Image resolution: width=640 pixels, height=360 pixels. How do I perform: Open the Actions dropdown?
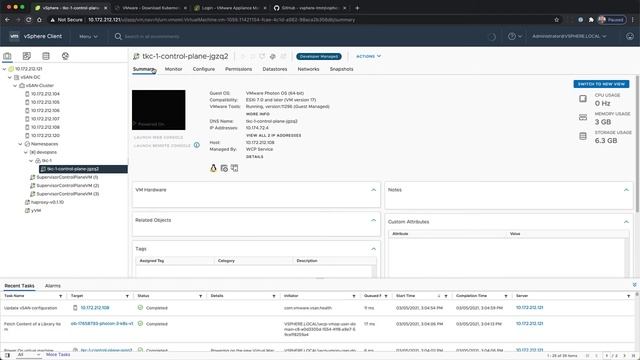(x=368, y=56)
